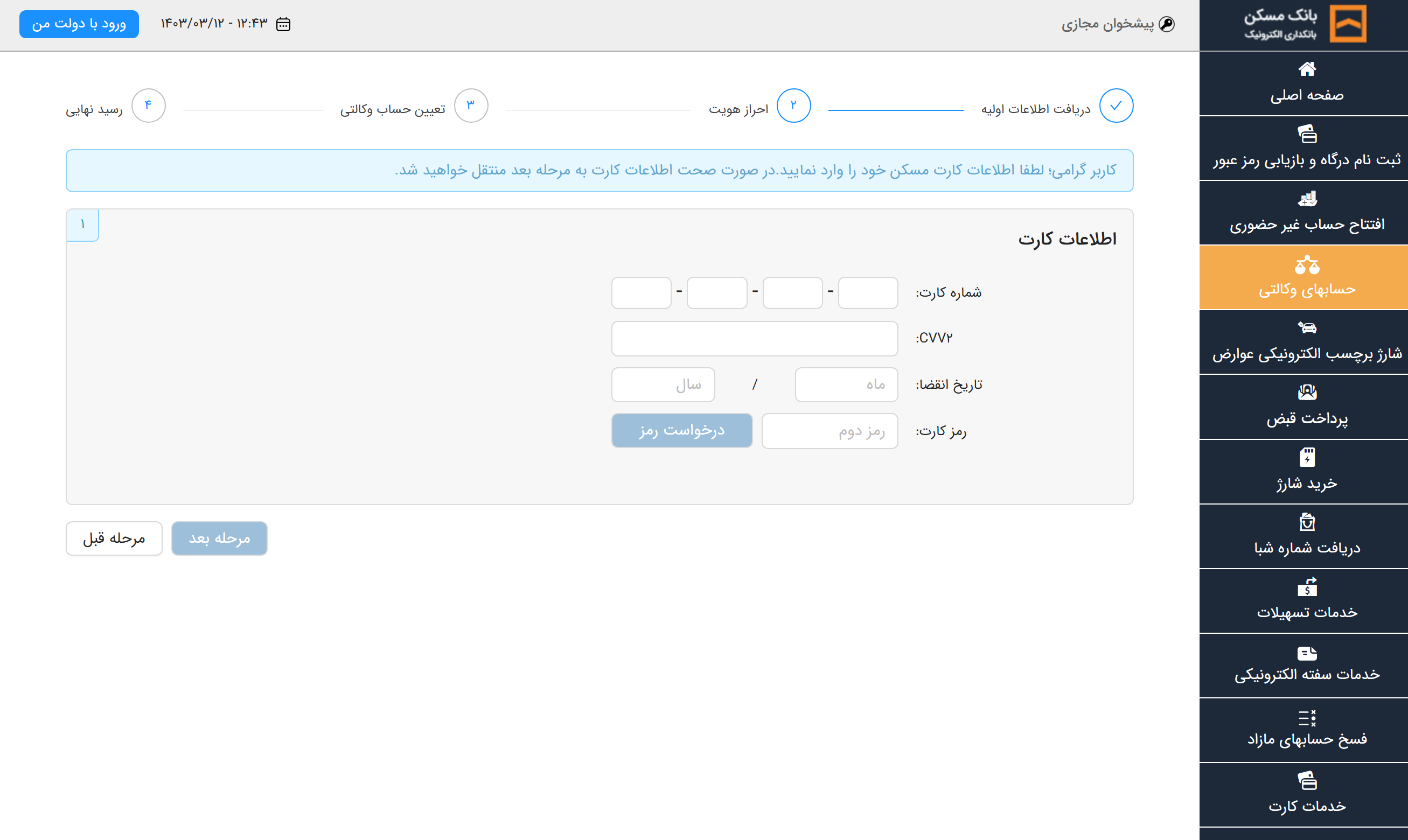Viewport: 1408px width, 840px height.
Task: Focus the expiry year سال field
Action: click(x=663, y=384)
